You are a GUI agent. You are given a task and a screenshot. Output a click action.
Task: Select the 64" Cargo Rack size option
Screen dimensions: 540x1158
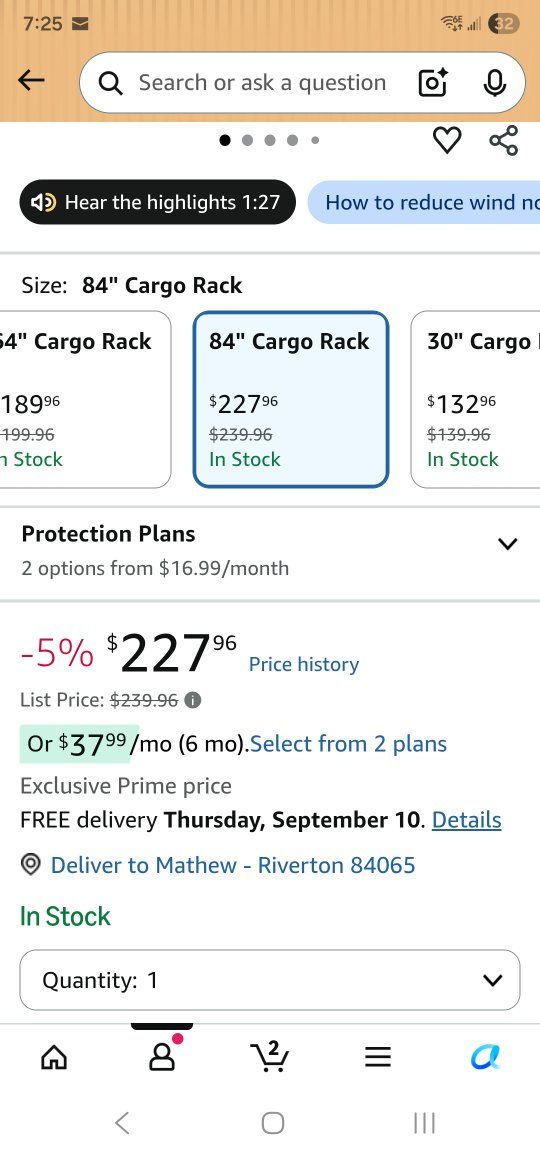(86, 400)
